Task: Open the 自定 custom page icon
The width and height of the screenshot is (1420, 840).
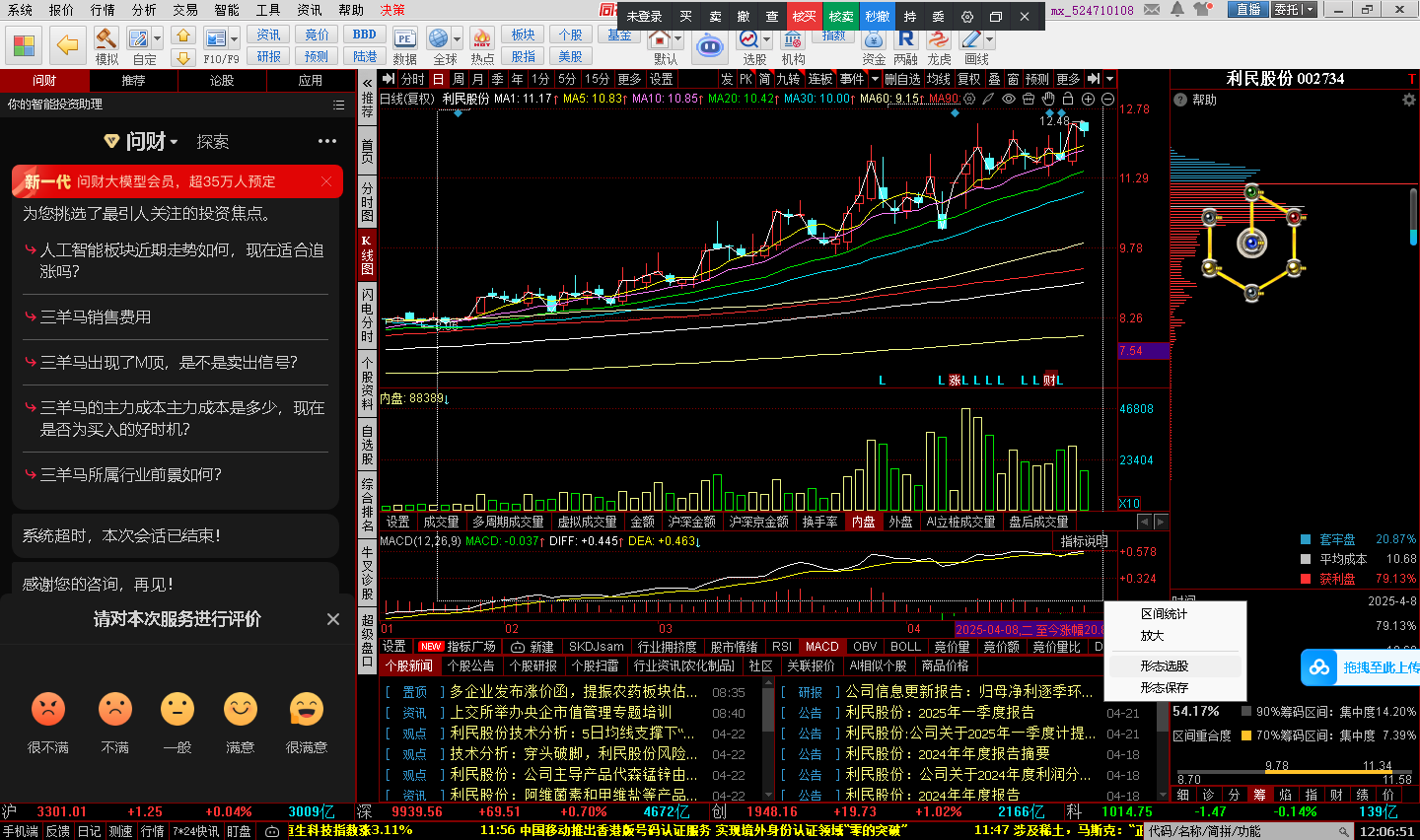Action: point(139,38)
